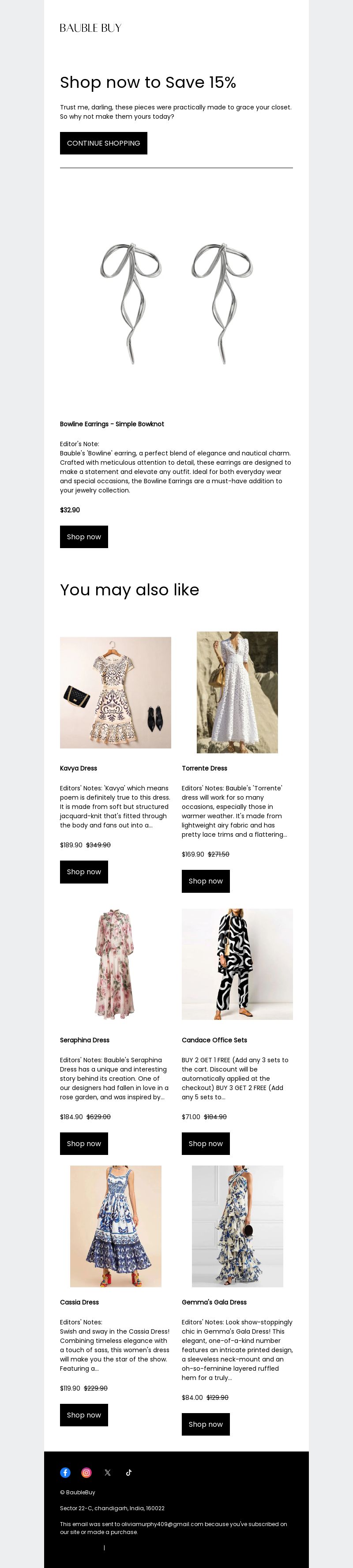
Task: Shop now for the Cassia Dress
Action: (84, 1414)
